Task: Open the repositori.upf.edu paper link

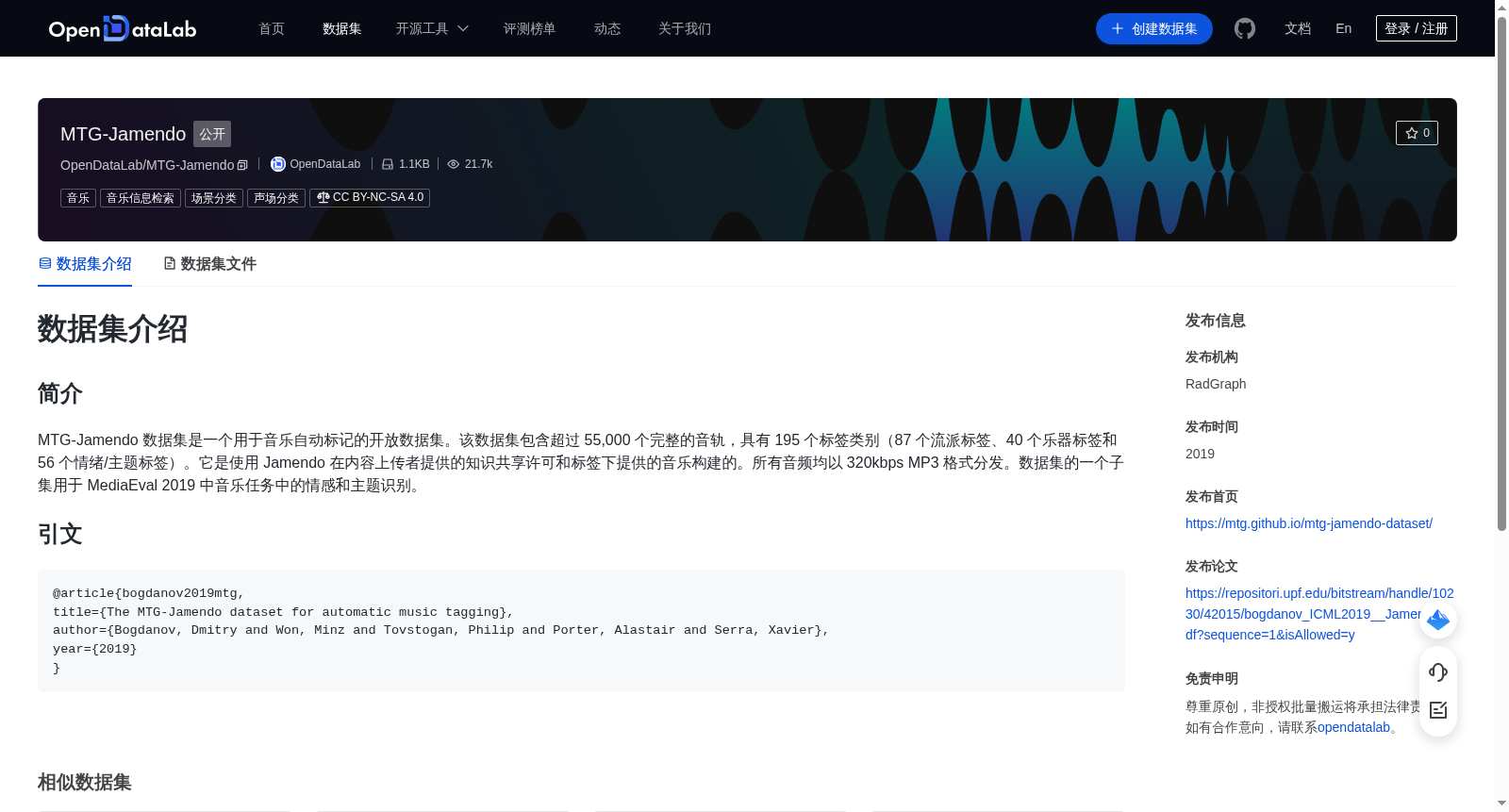Action: [1319, 614]
